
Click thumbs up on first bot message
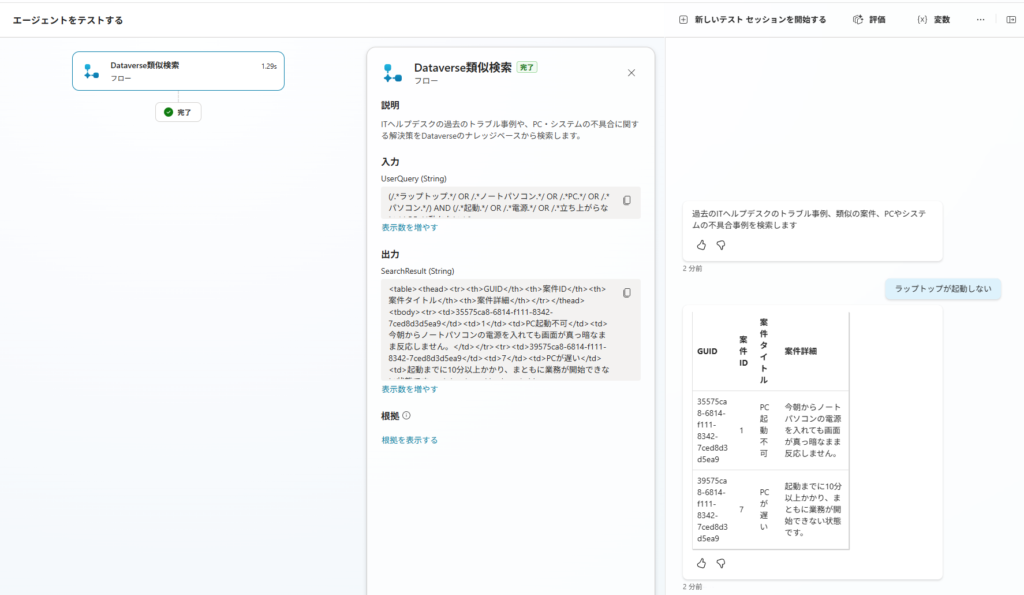(701, 245)
